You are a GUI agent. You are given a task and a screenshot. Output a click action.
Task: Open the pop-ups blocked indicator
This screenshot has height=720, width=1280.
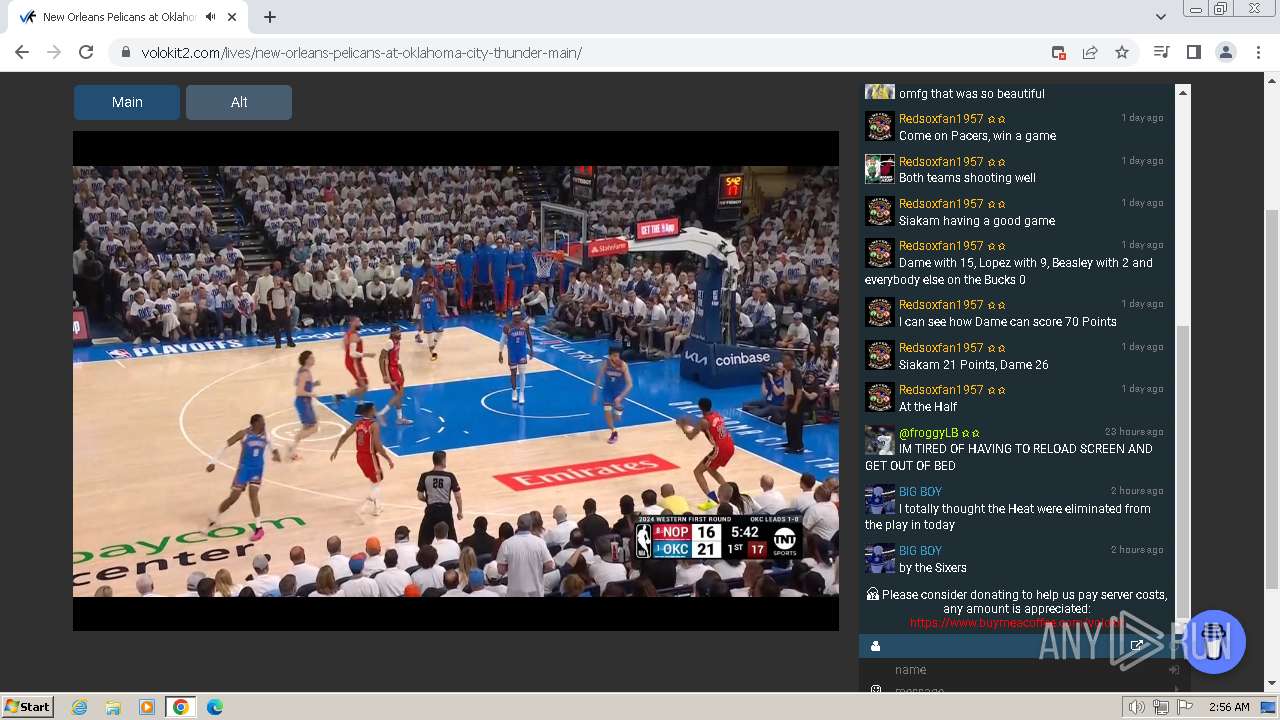click(1058, 52)
